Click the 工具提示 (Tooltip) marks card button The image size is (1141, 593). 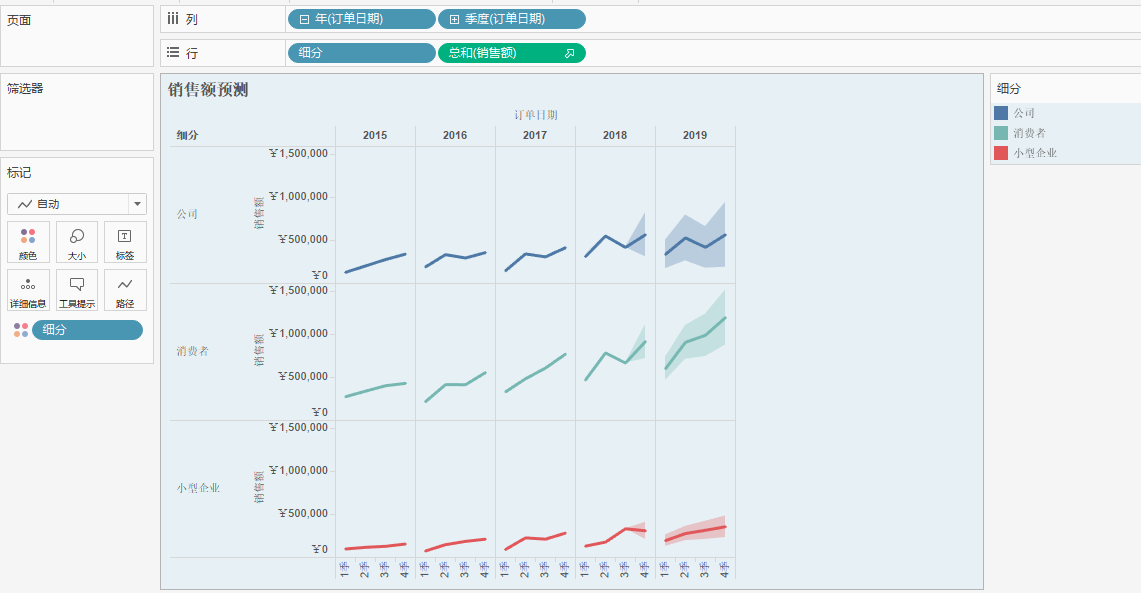[77, 290]
